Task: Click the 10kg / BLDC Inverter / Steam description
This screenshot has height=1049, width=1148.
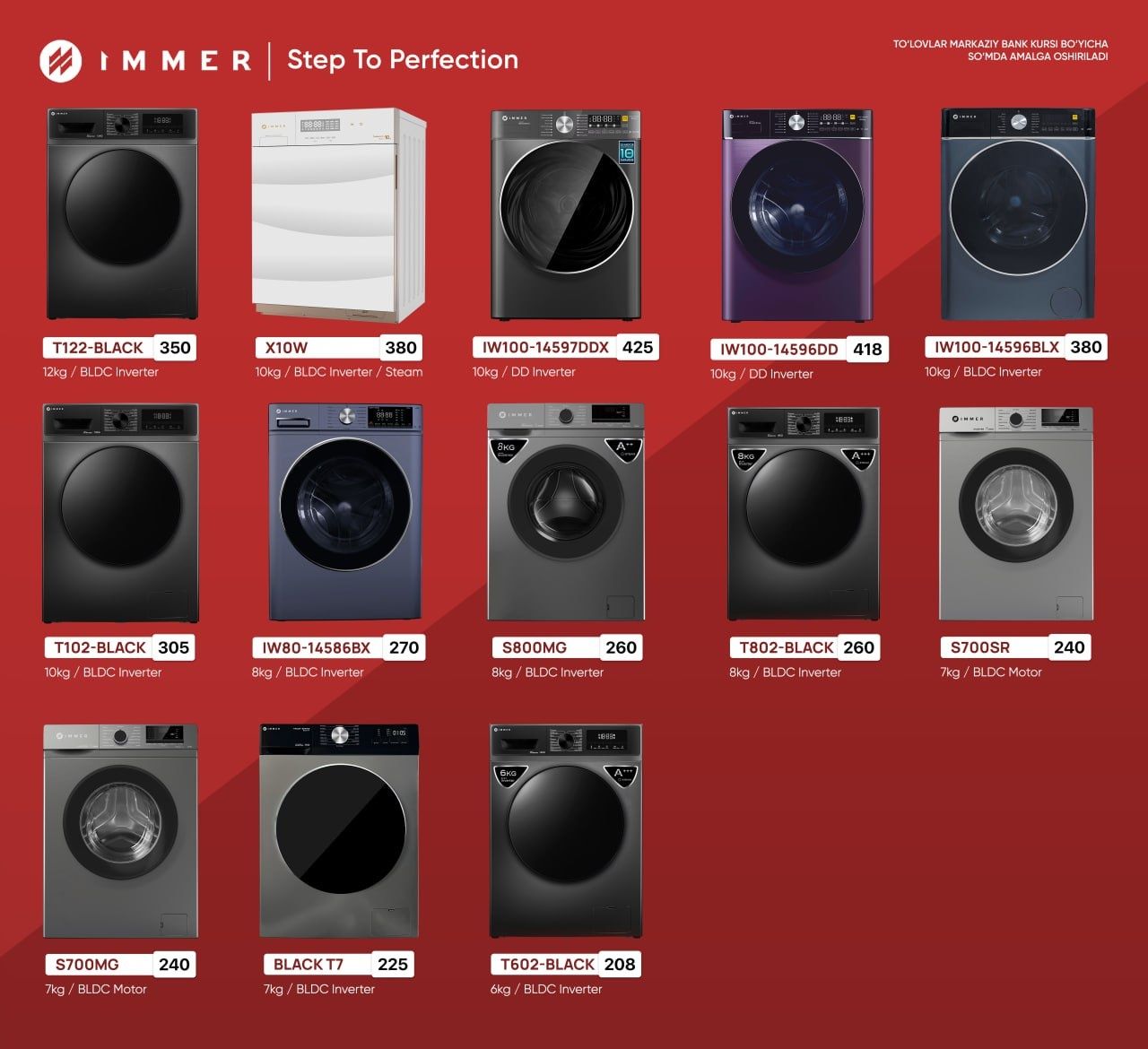Action: (339, 372)
